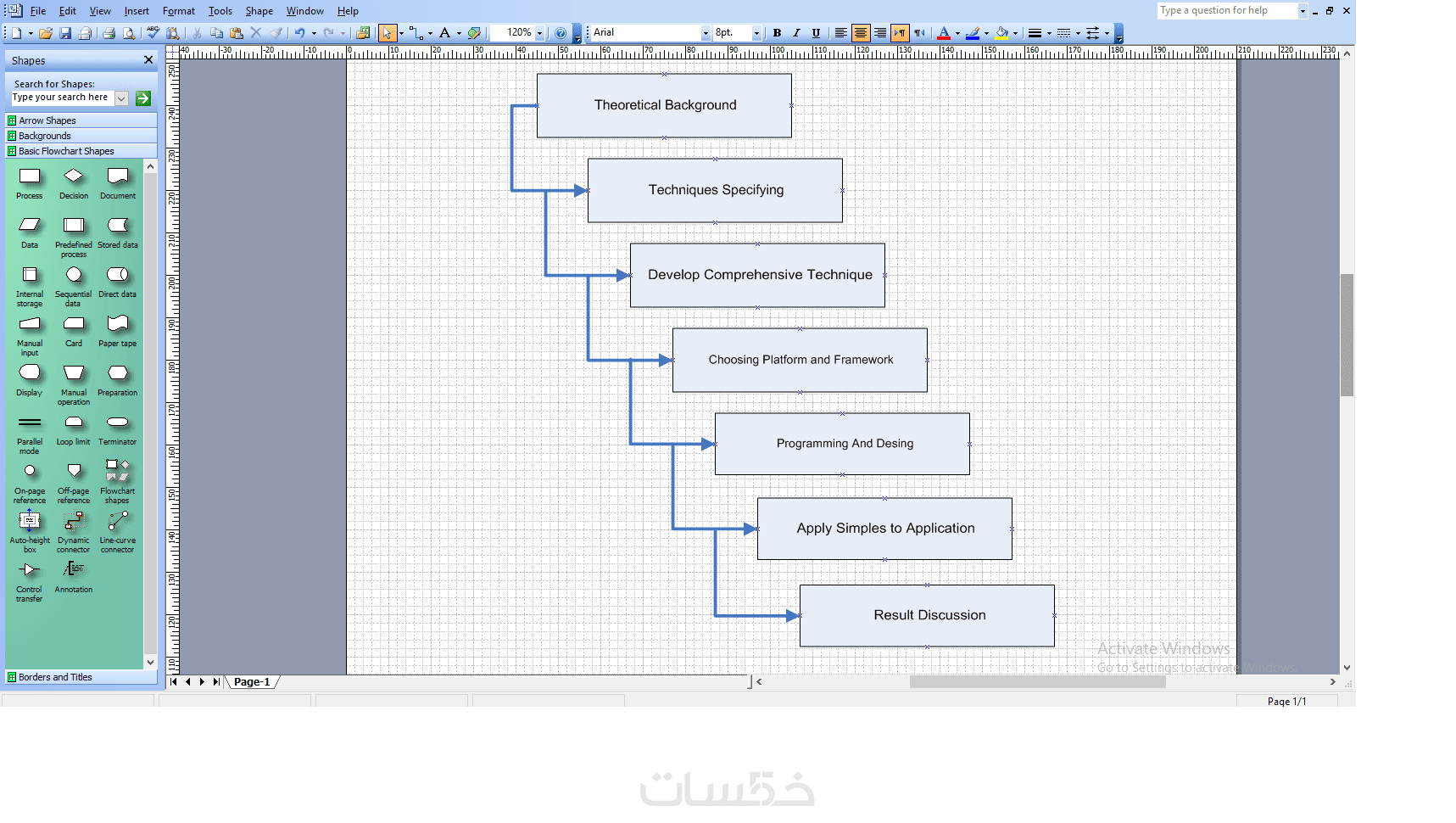Open the Shape menu
The height and width of the screenshot is (823, 1456).
[259, 11]
